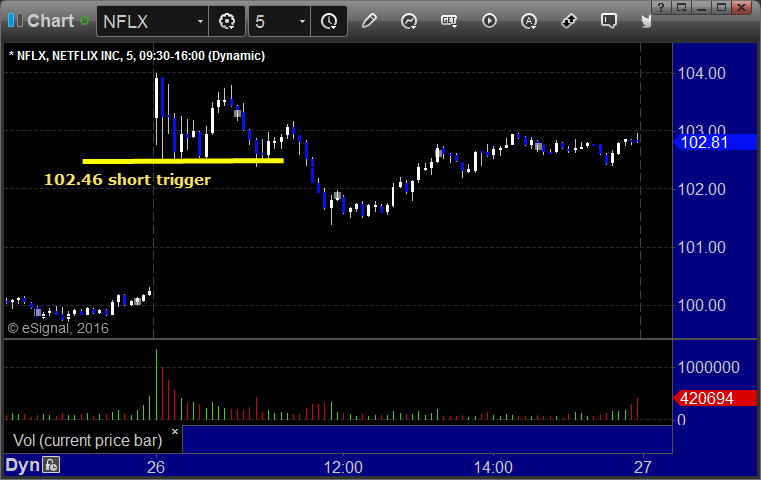The width and height of the screenshot is (761, 480).
Task: Click the detach window icon next to help
Action: point(681,7)
